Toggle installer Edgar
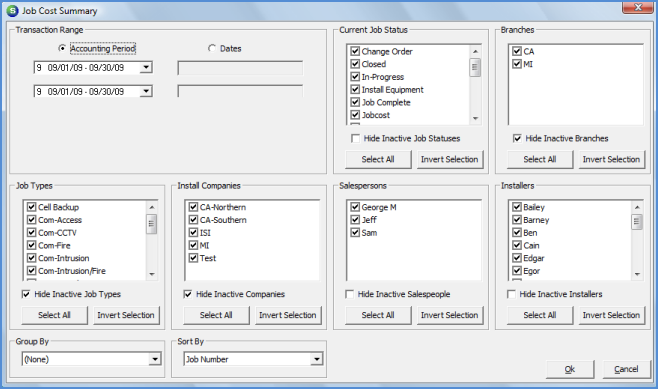 (517, 258)
